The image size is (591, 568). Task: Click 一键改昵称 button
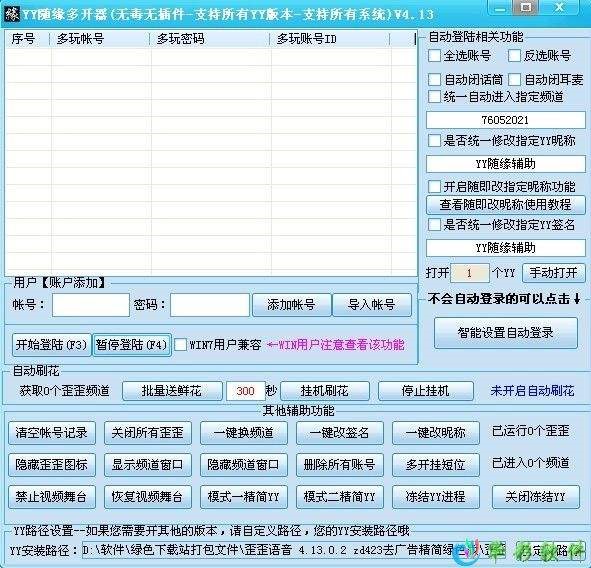tap(436, 433)
